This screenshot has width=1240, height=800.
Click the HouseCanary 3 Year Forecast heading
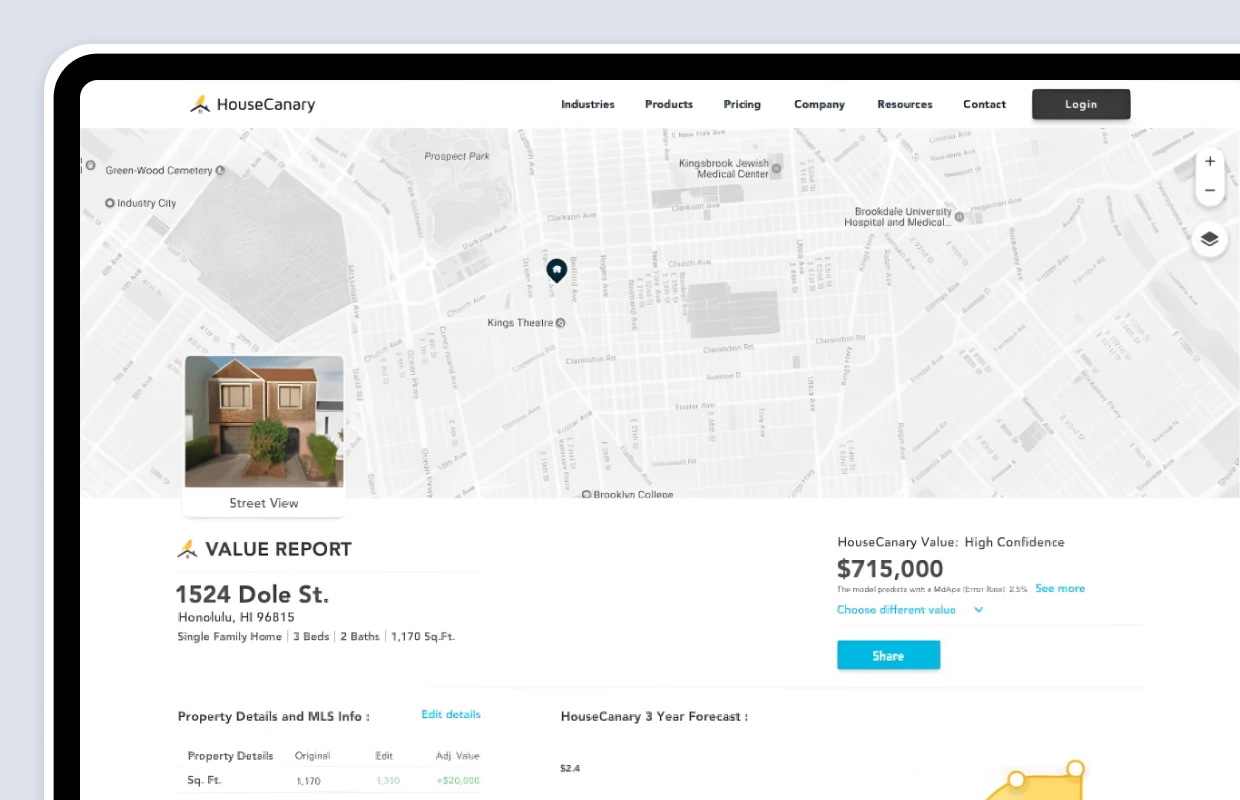click(x=654, y=716)
